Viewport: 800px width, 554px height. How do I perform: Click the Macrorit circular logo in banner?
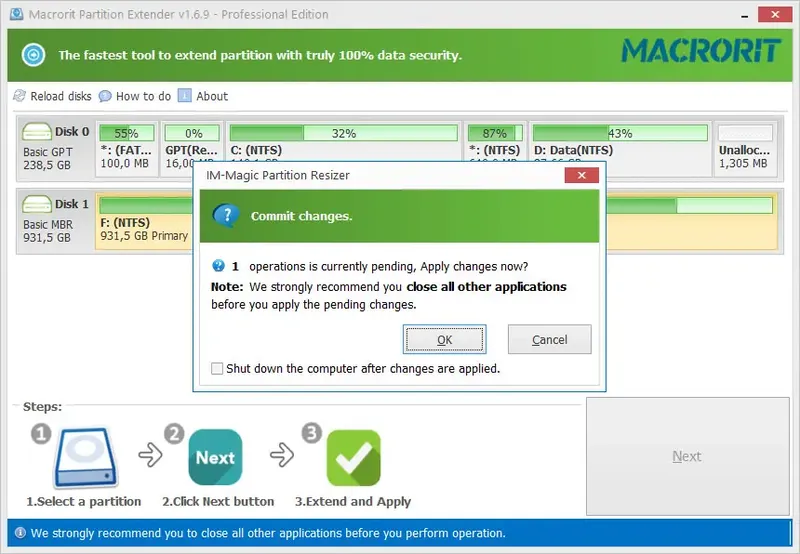pyautogui.click(x=34, y=55)
